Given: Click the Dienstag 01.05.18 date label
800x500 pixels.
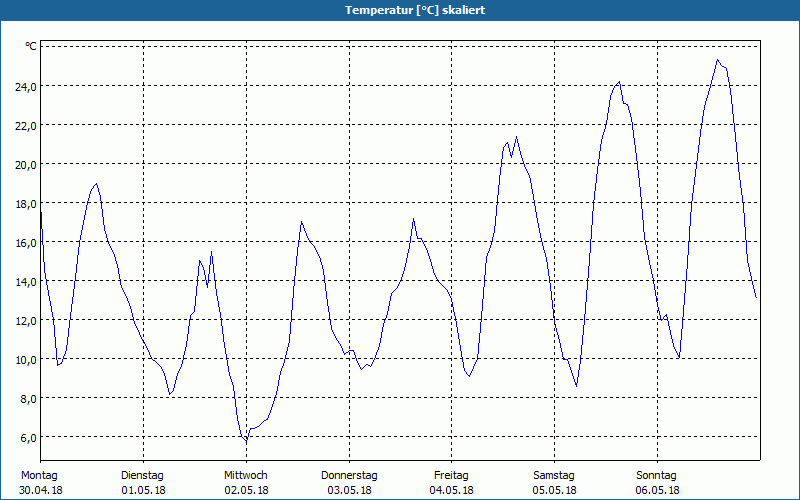Looking at the screenshot, I should [143, 483].
